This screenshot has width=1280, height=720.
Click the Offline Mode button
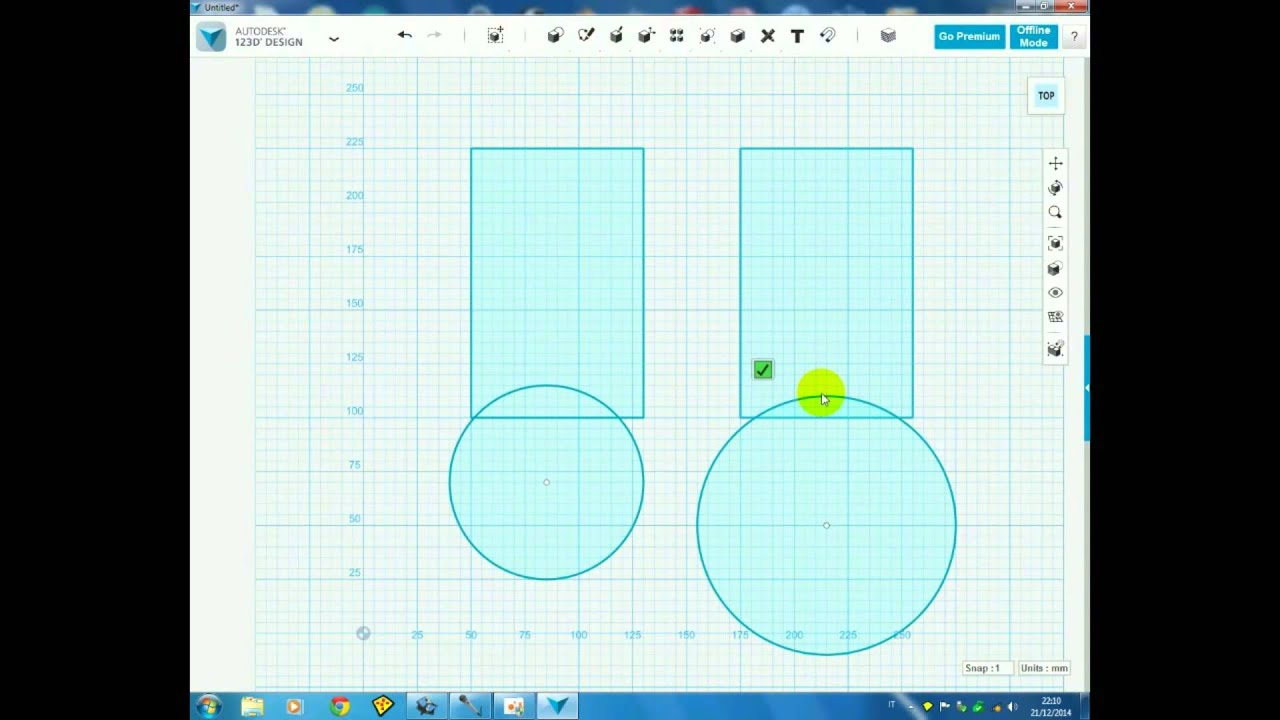[1033, 37]
